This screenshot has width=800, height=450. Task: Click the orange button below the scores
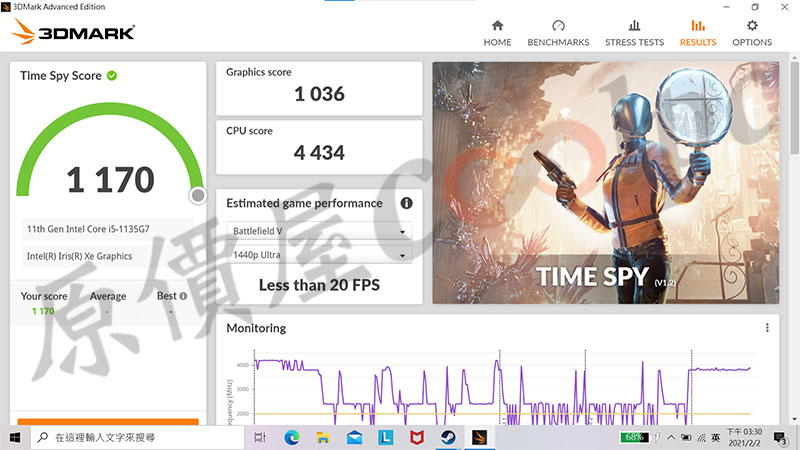pos(108,422)
